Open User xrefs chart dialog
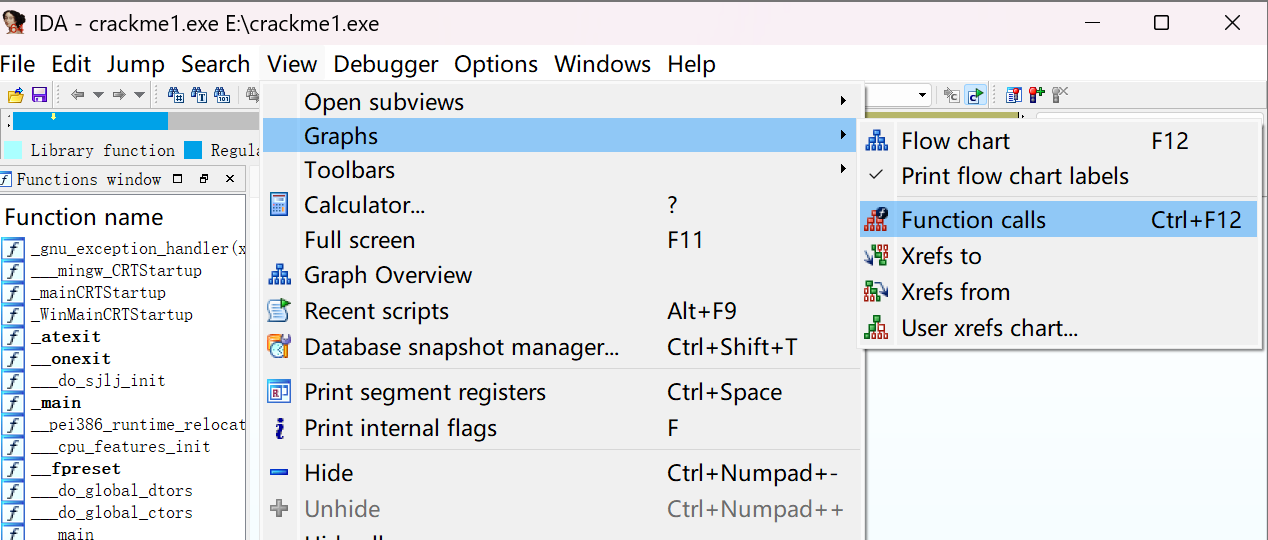This screenshot has height=540, width=1268. 1059,328
